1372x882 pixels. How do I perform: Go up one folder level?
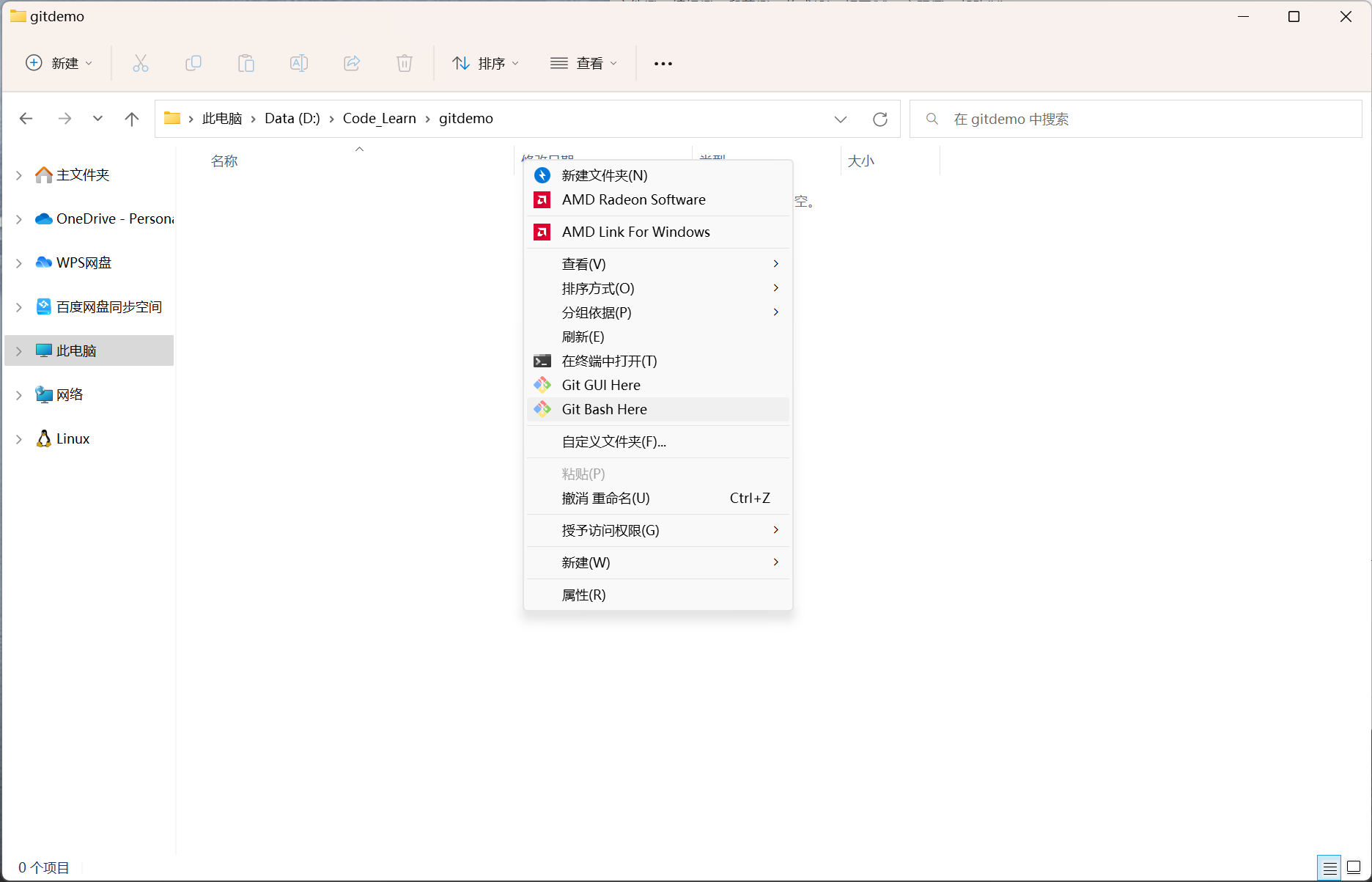pos(132,119)
